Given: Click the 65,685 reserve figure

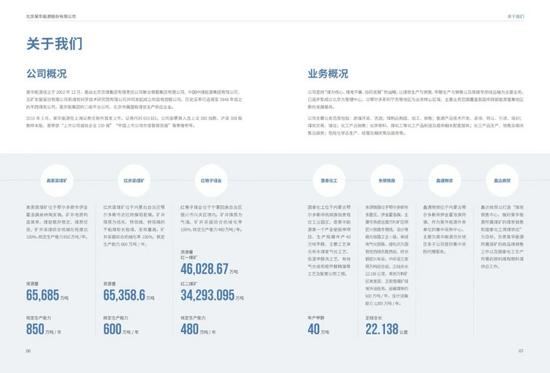Looking at the screenshot, I should click(x=42, y=295).
